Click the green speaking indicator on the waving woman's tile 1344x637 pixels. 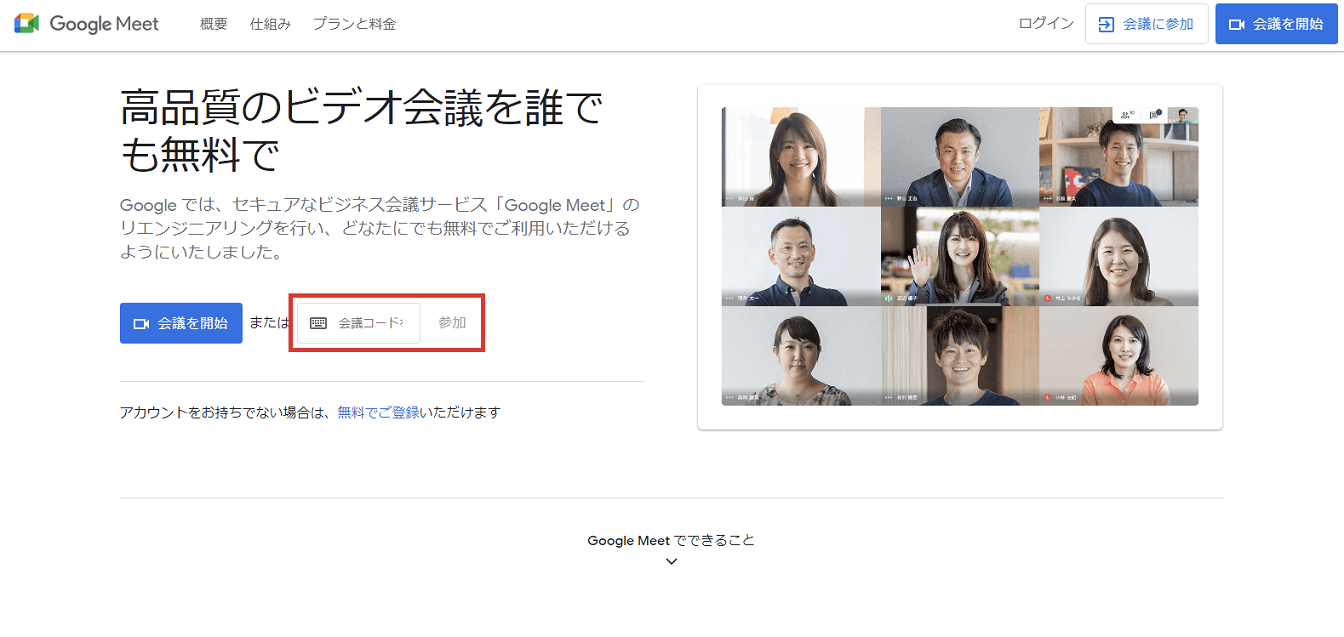pos(888,298)
